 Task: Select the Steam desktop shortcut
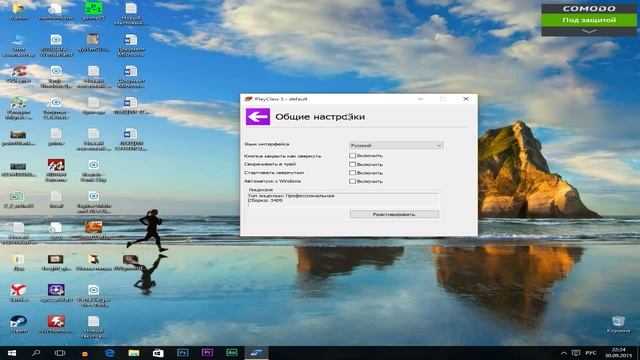18,325
